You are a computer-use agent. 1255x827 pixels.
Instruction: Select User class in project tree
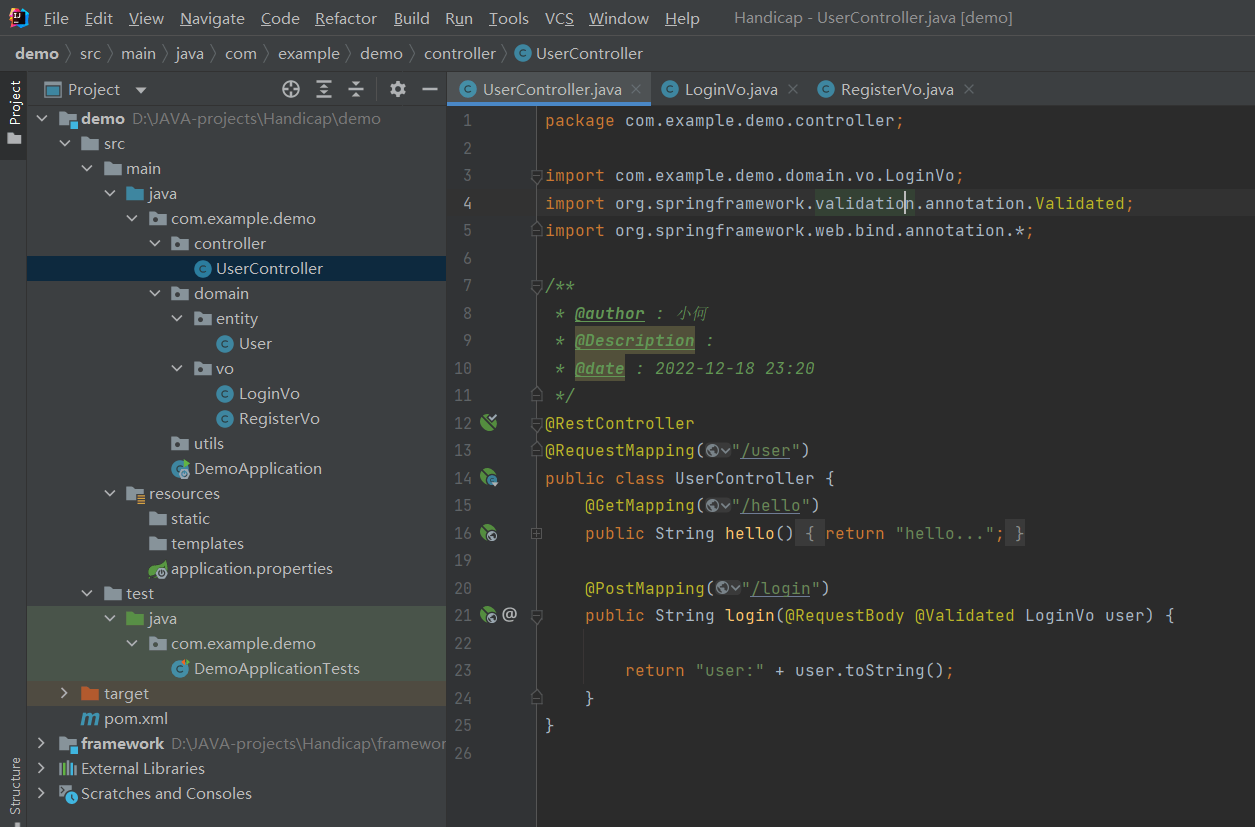255,343
